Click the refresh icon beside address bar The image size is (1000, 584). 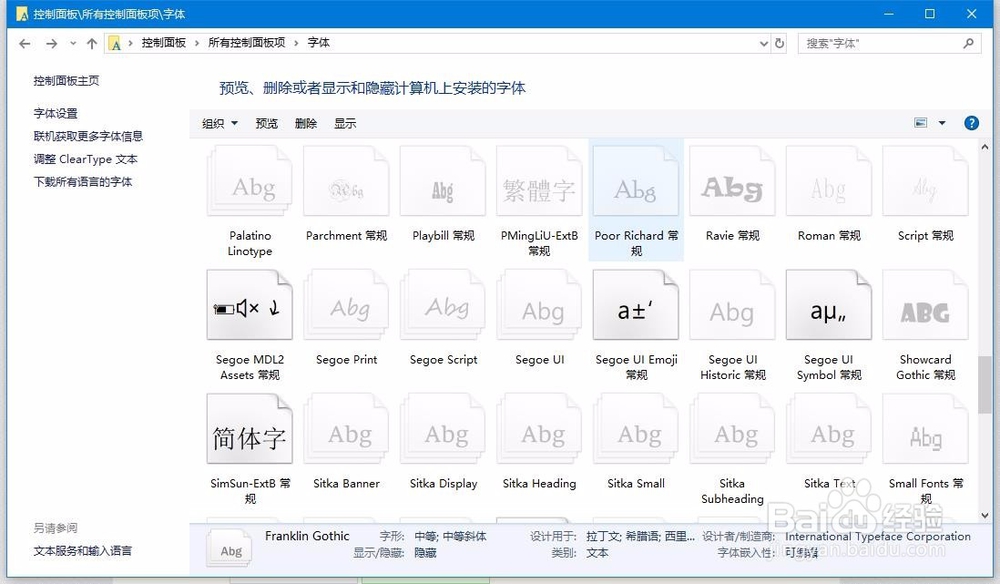coord(779,43)
